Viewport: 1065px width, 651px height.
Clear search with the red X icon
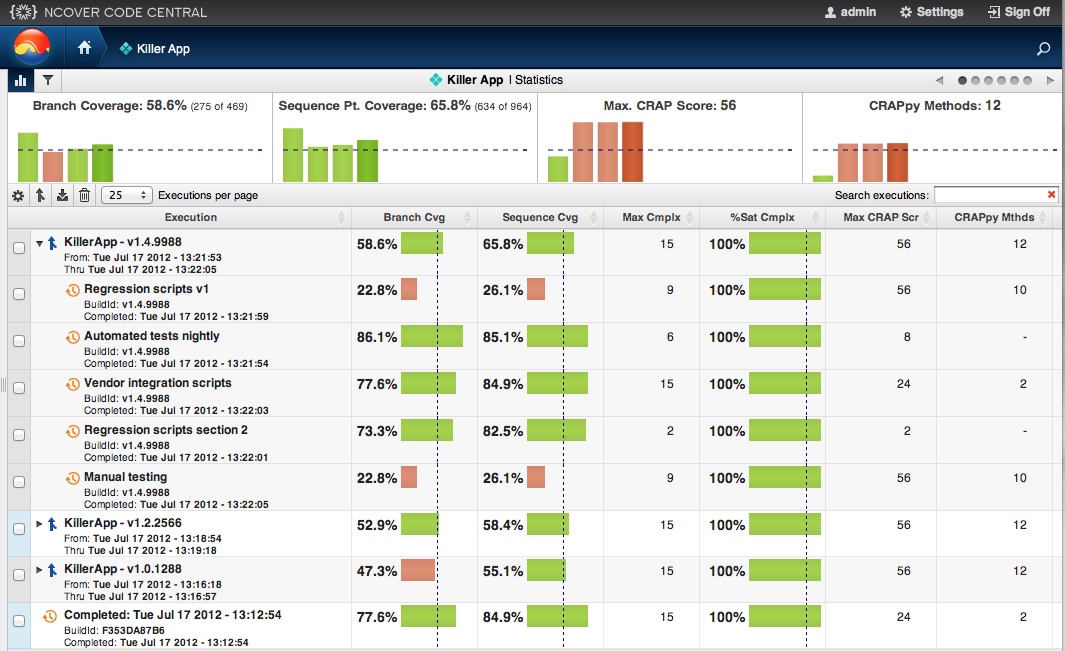click(1051, 195)
